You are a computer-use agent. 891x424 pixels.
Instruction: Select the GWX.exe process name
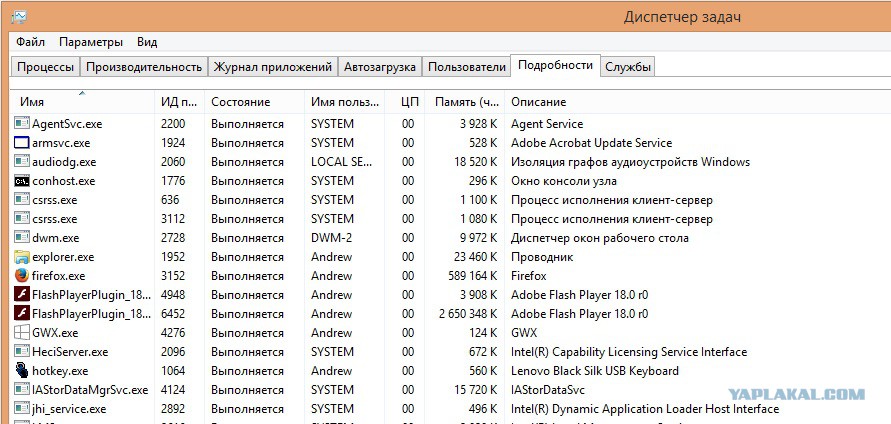coord(55,332)
